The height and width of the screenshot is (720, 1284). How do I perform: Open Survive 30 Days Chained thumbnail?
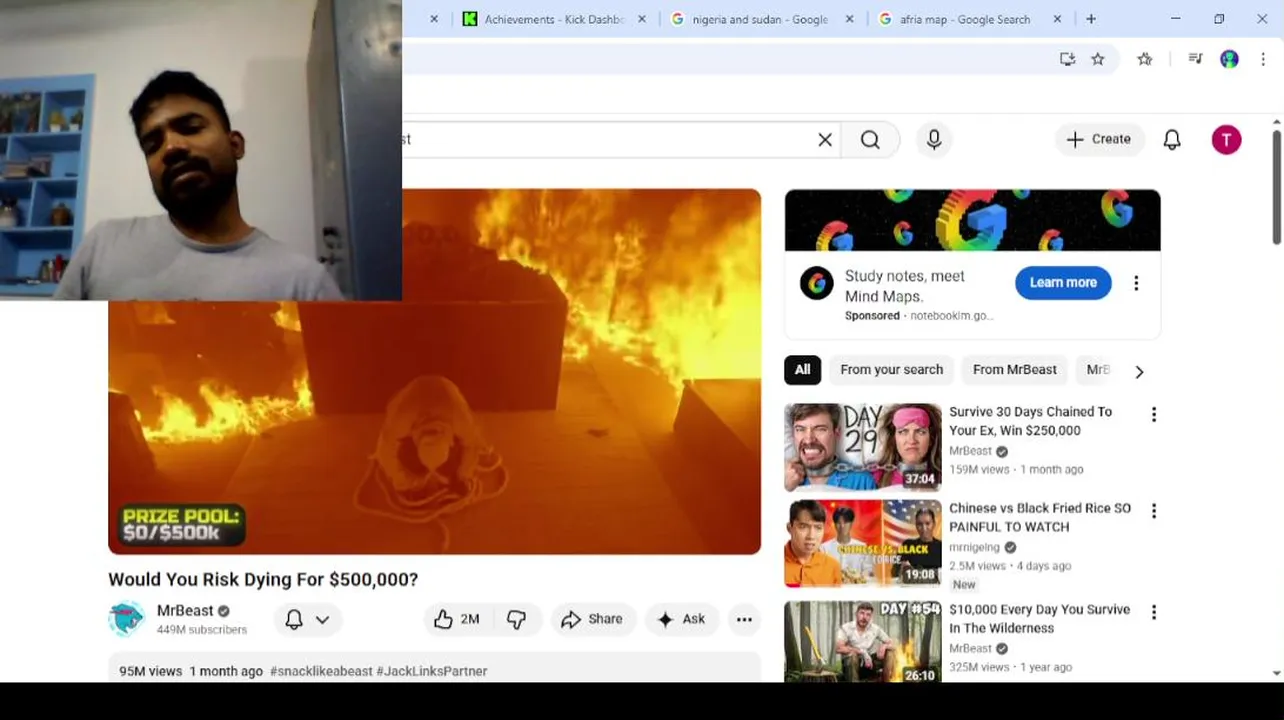click(863, 447)
